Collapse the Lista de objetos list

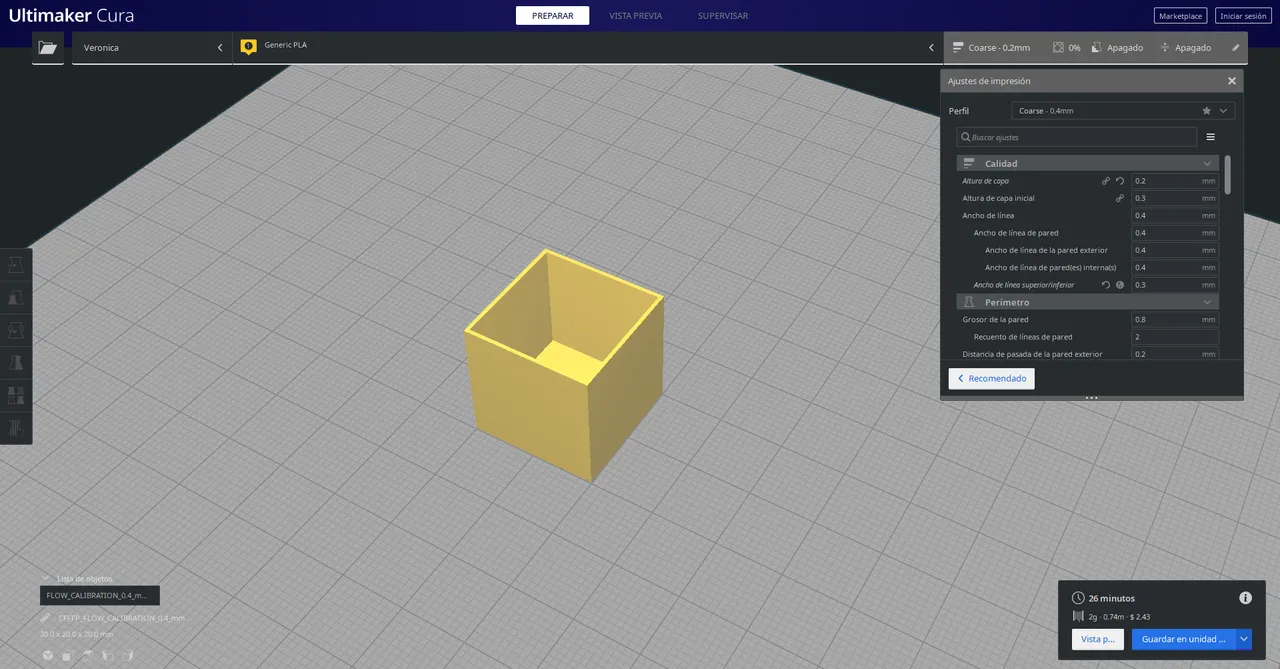(46, 578)
